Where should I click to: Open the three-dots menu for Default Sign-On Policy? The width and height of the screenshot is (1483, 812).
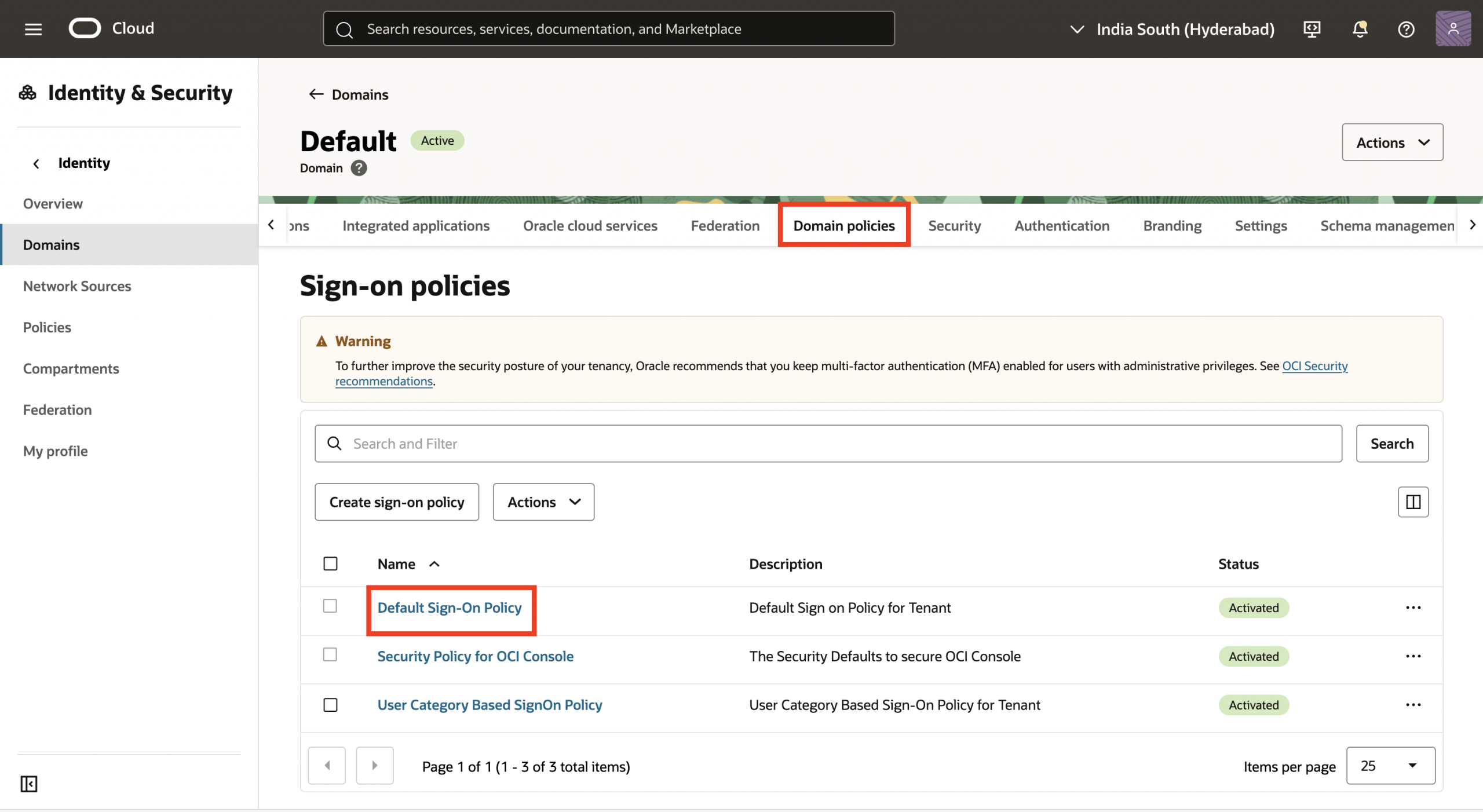(x=1413, y=608)
